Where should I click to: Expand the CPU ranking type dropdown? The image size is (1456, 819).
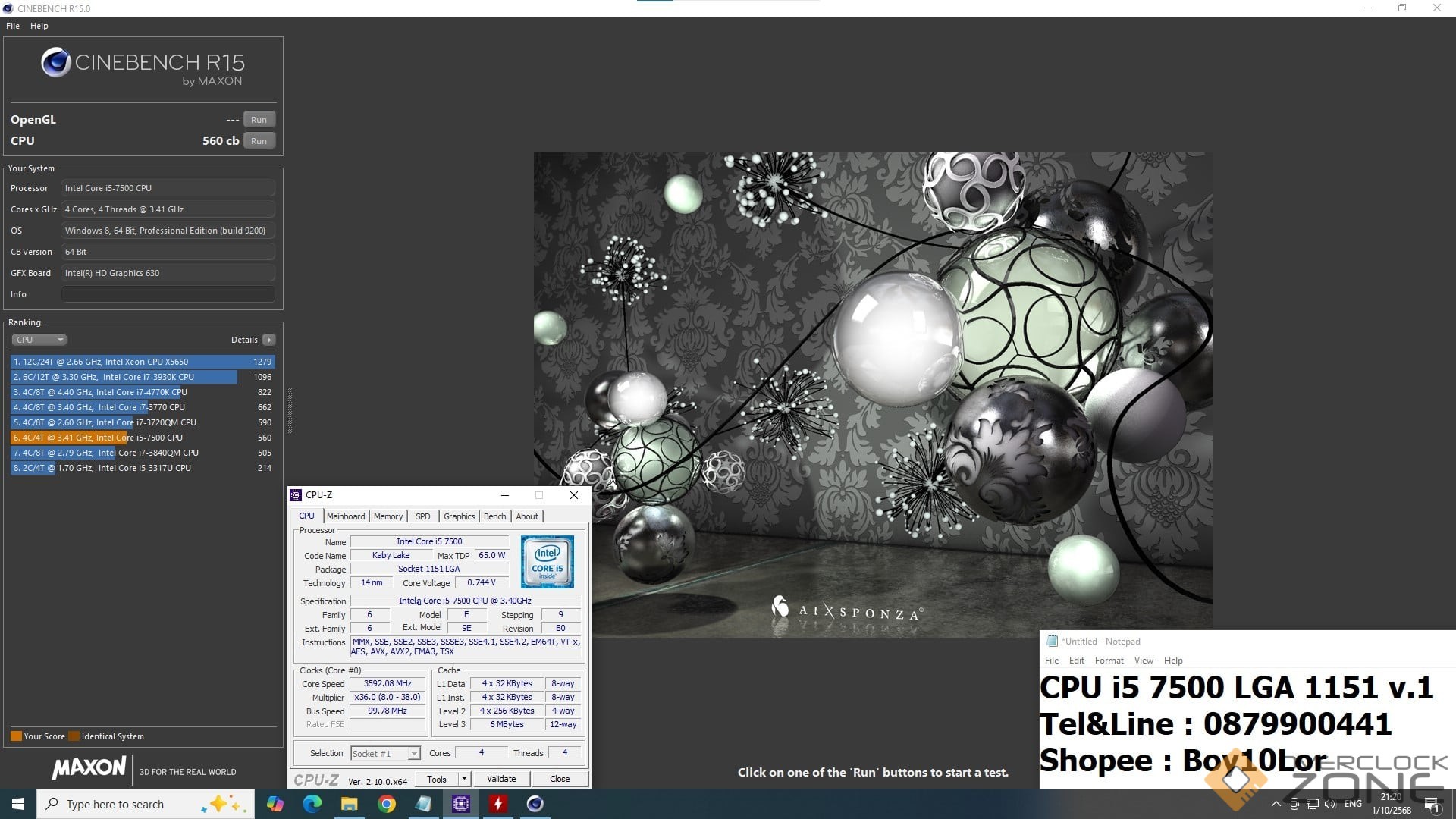pyautogui.click(x=39, y=340)
